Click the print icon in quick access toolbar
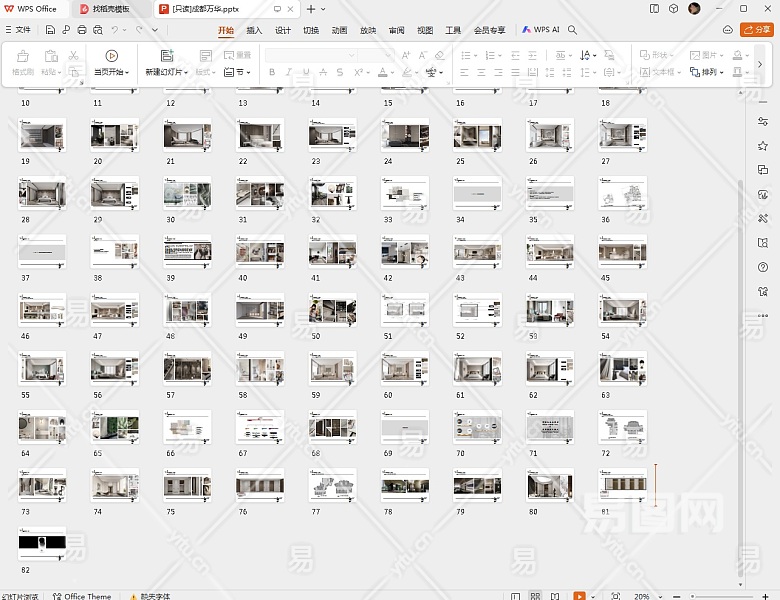This screenshot has width=780, height=600. point(81,30)
